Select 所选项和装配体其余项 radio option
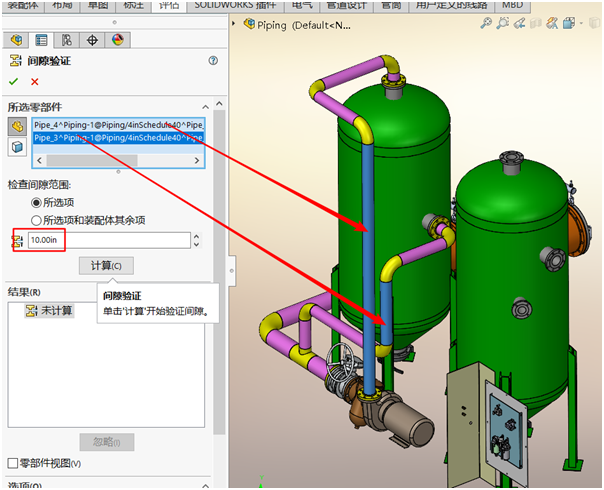The image size is (604, 490). pyautogui.click(x=37, y=220)
